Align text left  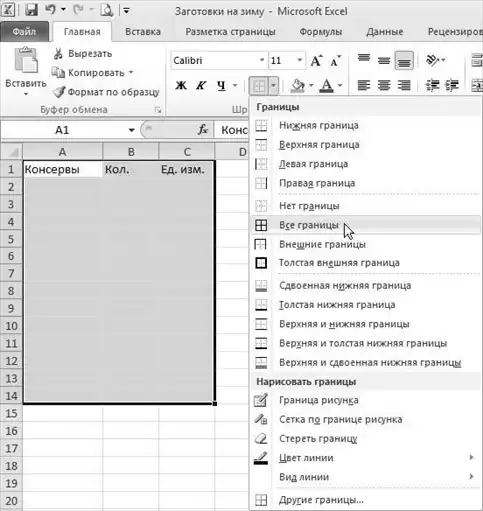click(364, 85)
